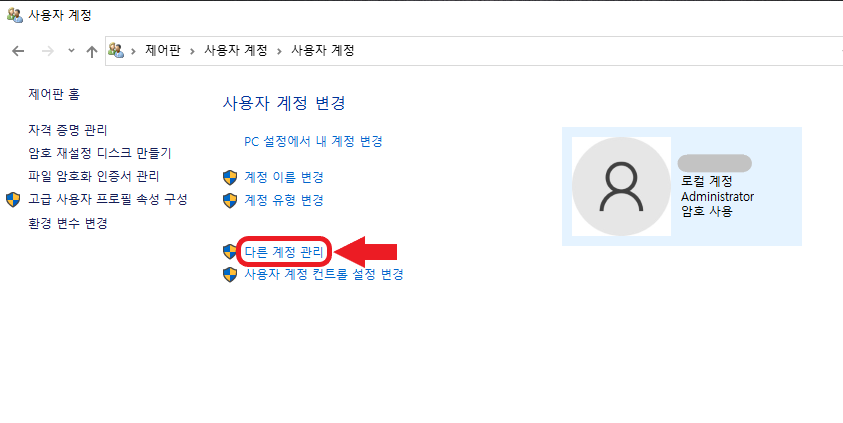Click the Up arrow to parent folder
Viewport: 843px width, 423px height.
click(x=92, y=51)
